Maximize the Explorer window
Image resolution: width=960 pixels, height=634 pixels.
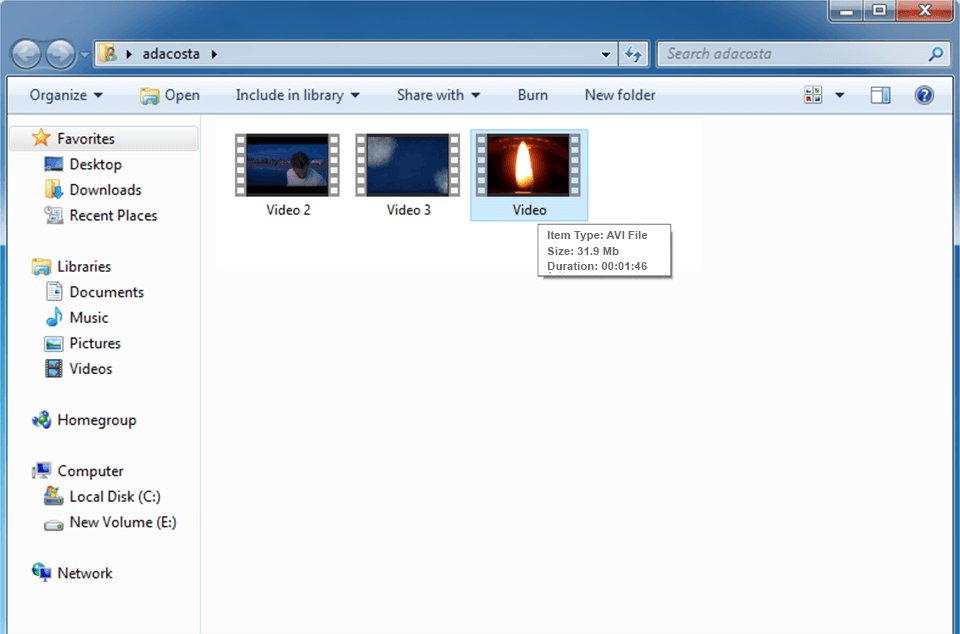(x=880, y=10)
